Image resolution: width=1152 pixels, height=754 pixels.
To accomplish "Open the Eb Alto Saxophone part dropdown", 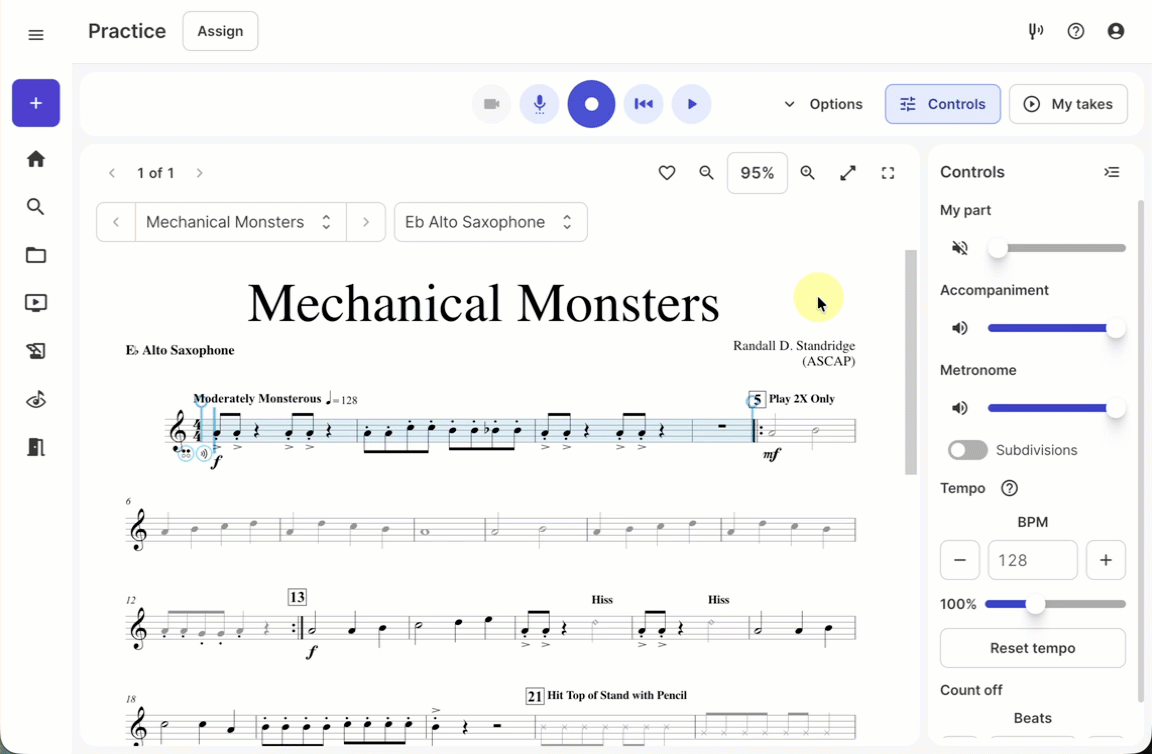I will 491,222.
